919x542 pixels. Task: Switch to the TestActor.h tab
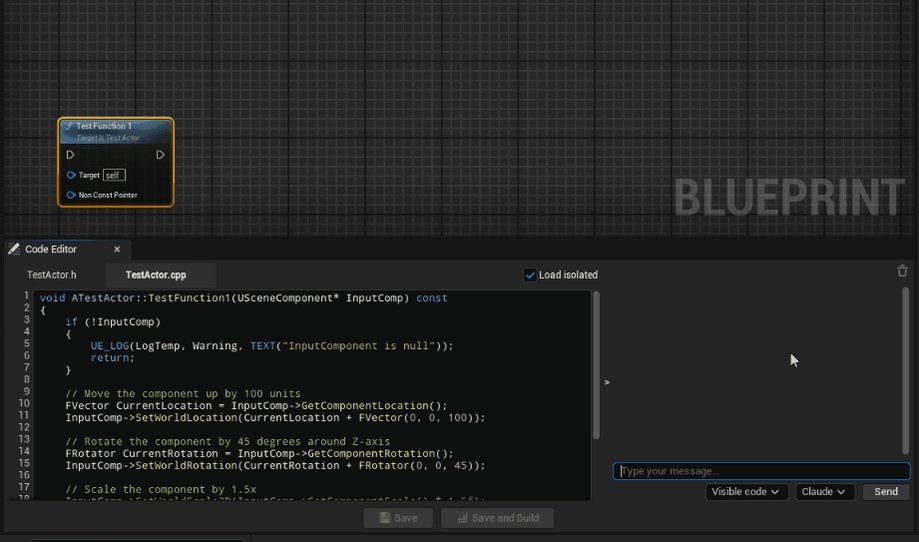pos(52,275)
